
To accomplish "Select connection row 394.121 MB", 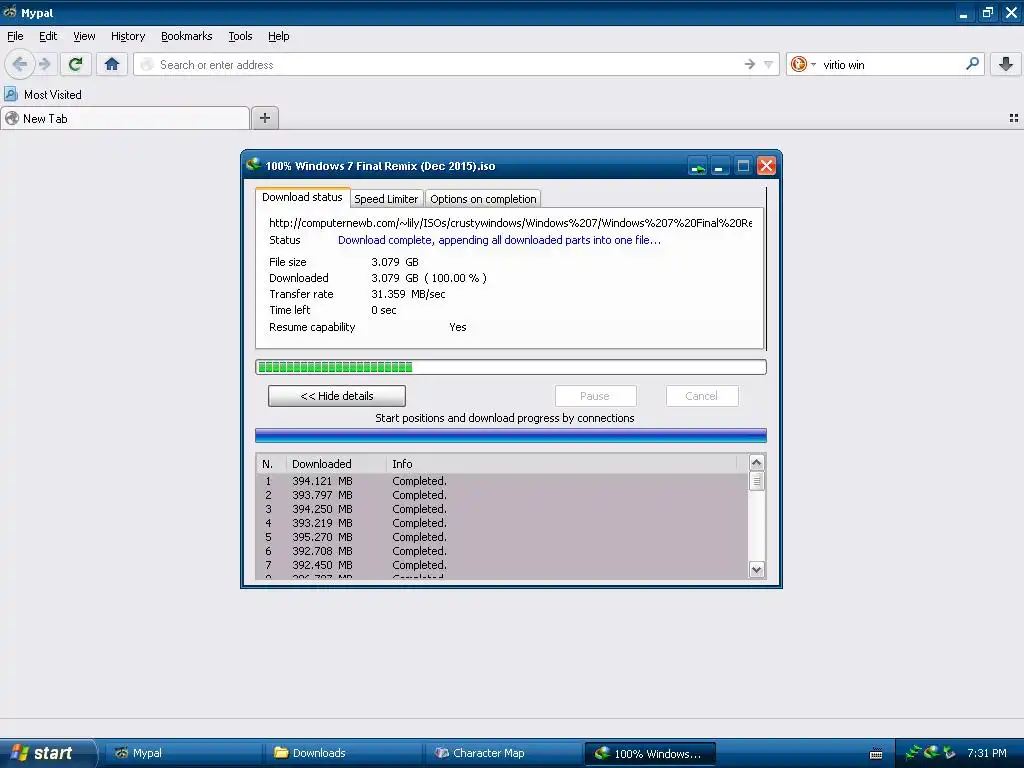I will point(502,481).
